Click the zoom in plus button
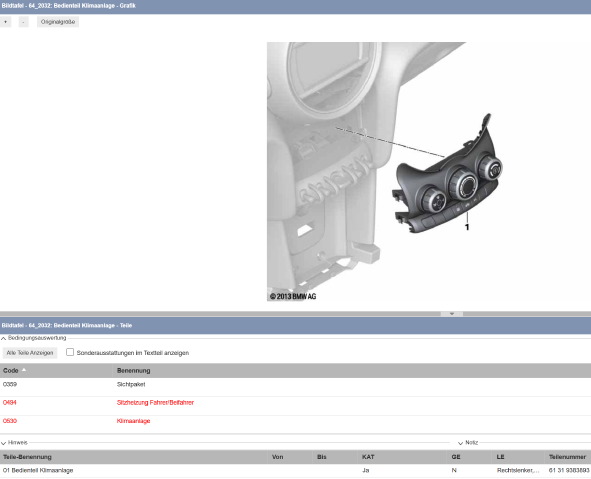Screen dimensions: 591x479 click(x=6, y=22)
